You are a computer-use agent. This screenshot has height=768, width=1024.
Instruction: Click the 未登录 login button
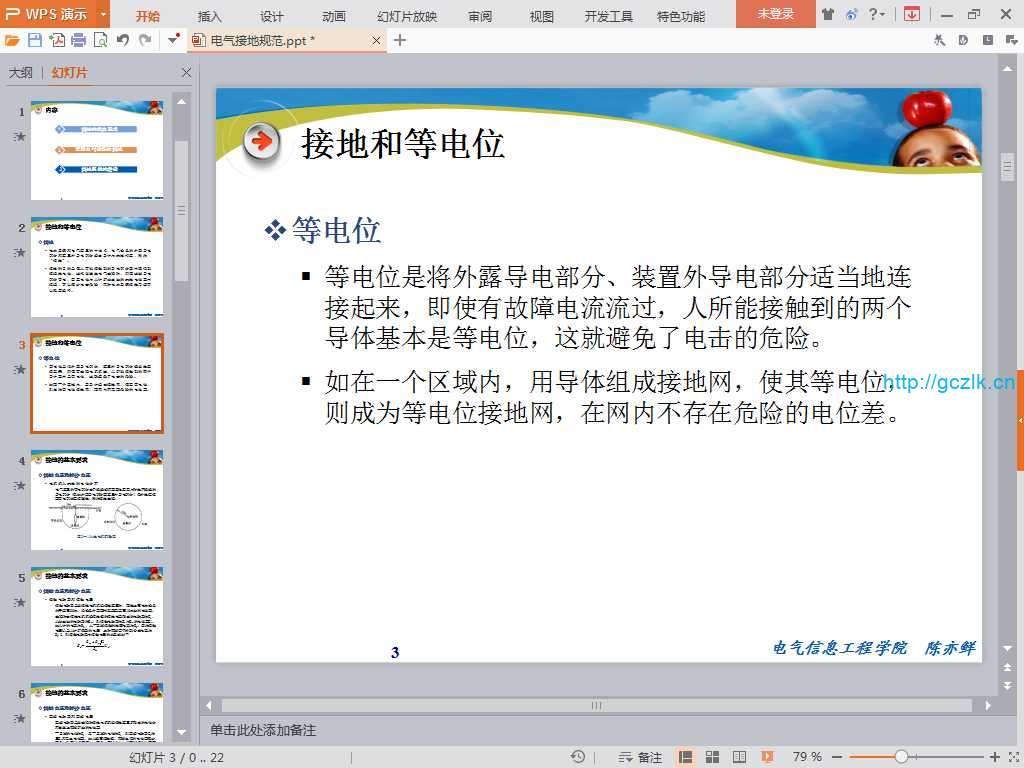pyautogui.click(x=775, y=14)
